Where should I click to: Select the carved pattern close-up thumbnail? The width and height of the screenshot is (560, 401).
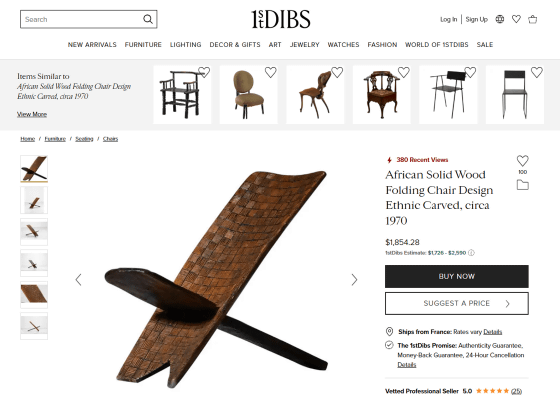point(34,295)
